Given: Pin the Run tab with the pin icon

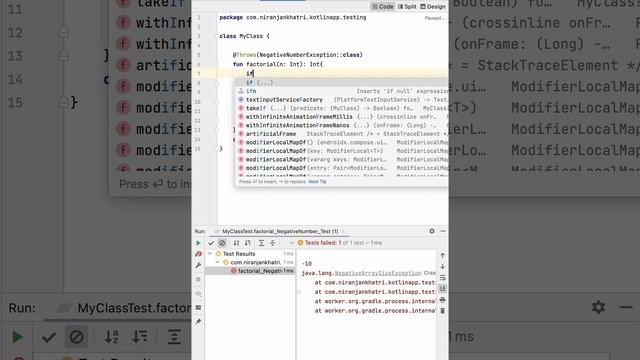Looking at the screenshot, I should click(198, 322).
